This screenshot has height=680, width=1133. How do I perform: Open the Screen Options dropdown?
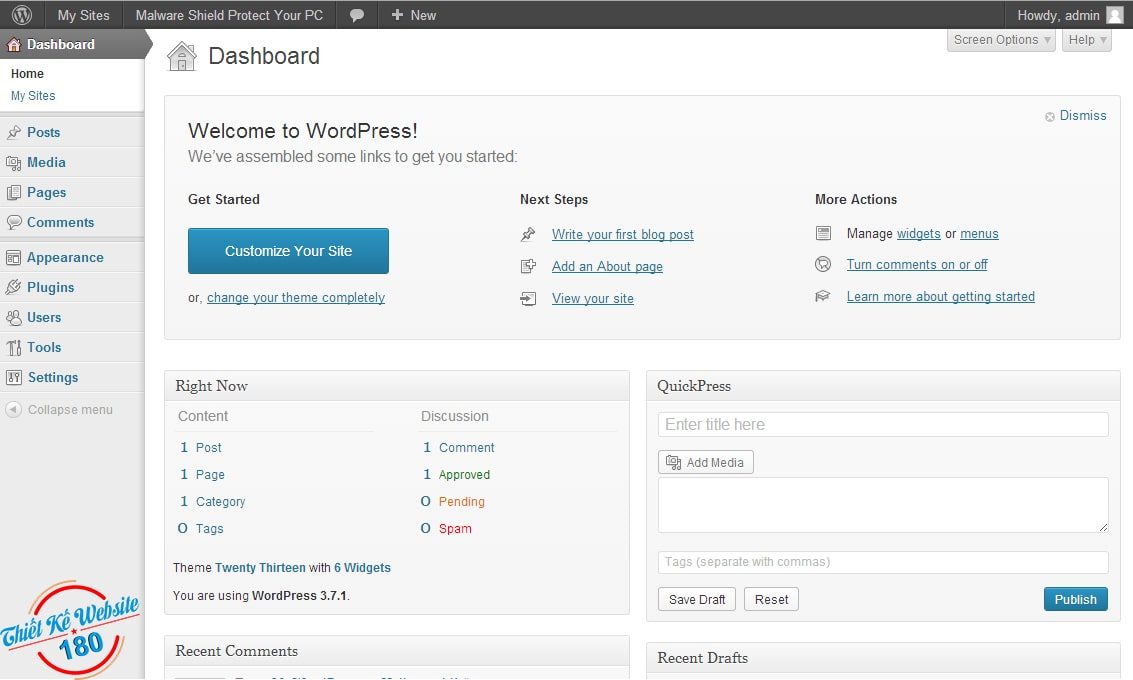(x=1000, y=39)
